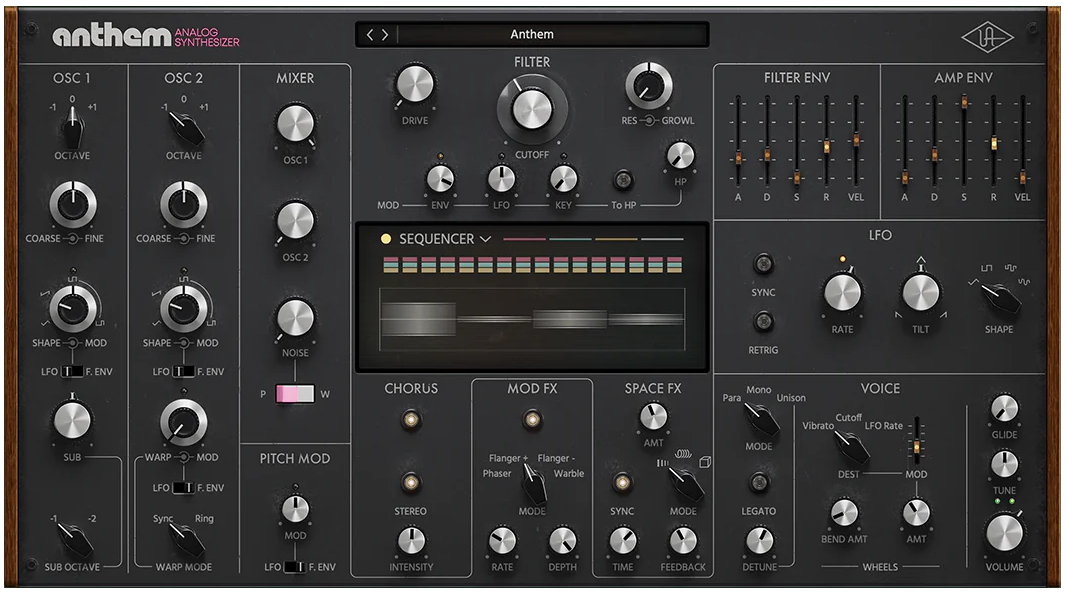Select the yellow sequencer lane tab

[617, 239]
